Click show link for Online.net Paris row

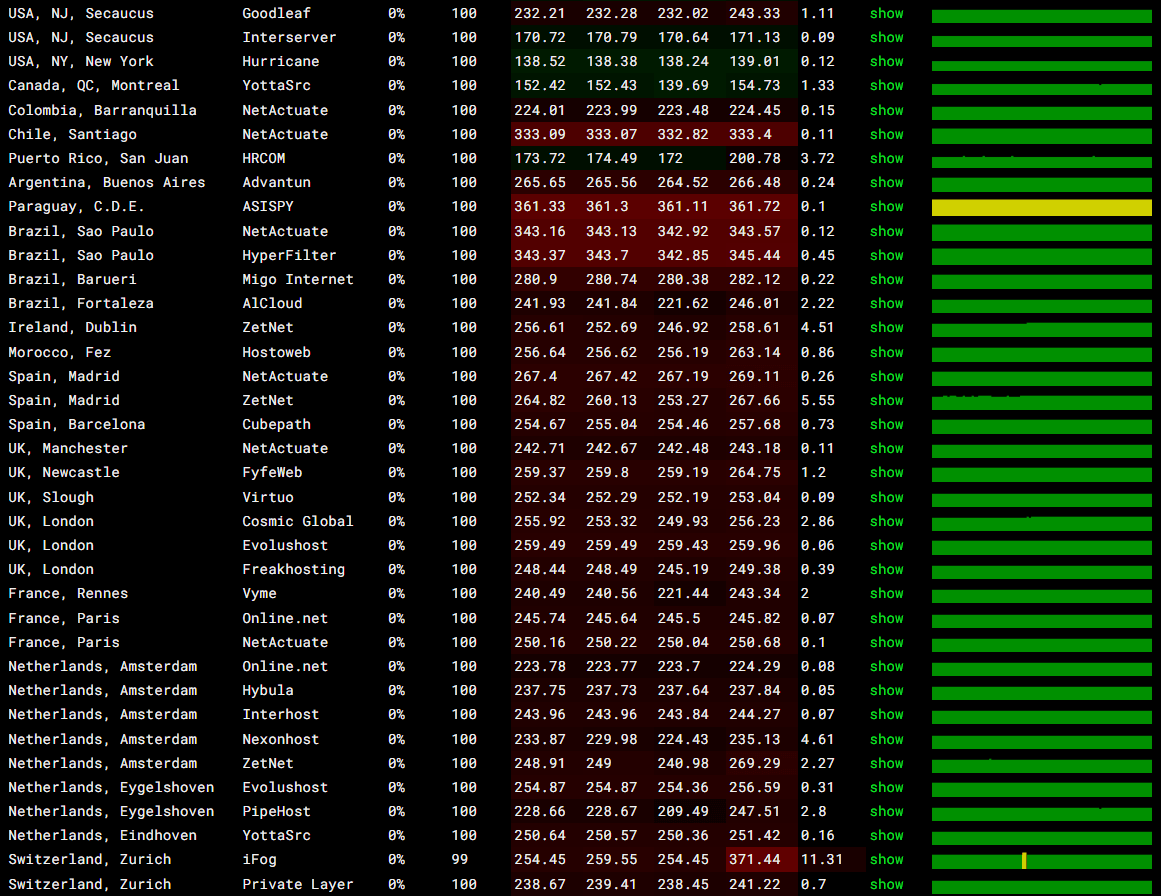click(x=886, y=618)
